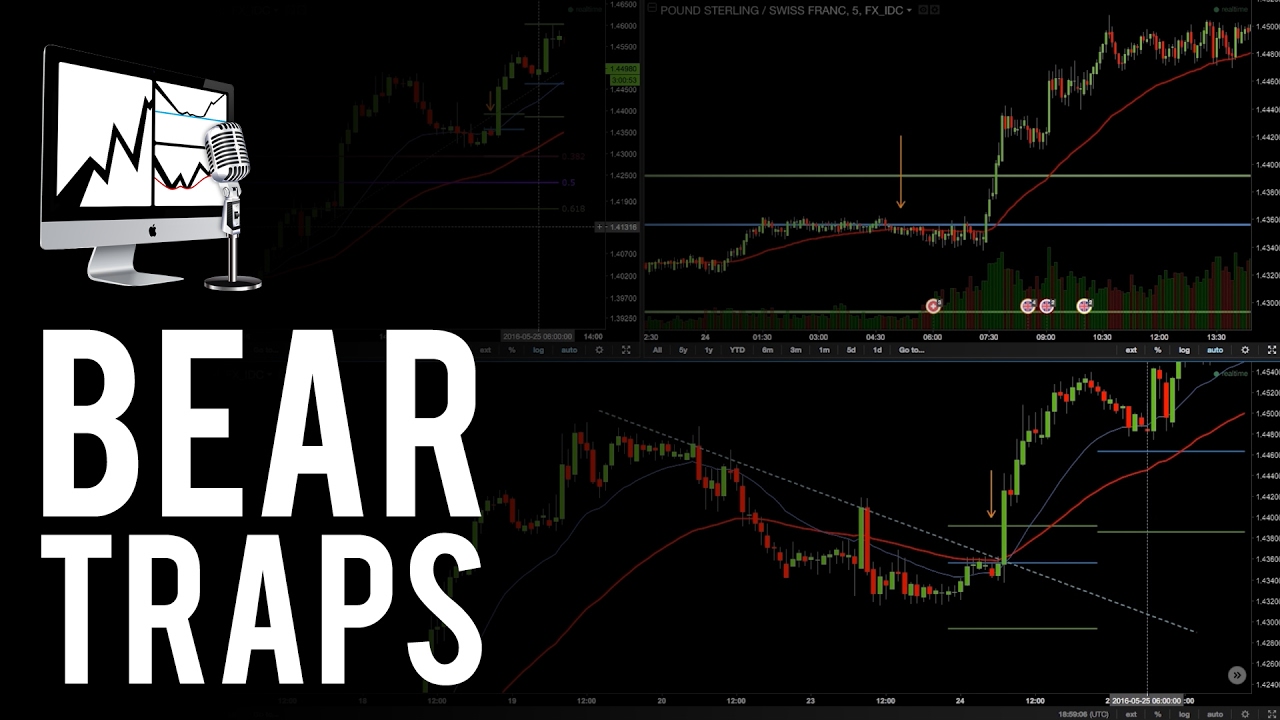Select the 5d time range
The height and width of the screenshot is (720, 1280).
click(x=851, y=350)
